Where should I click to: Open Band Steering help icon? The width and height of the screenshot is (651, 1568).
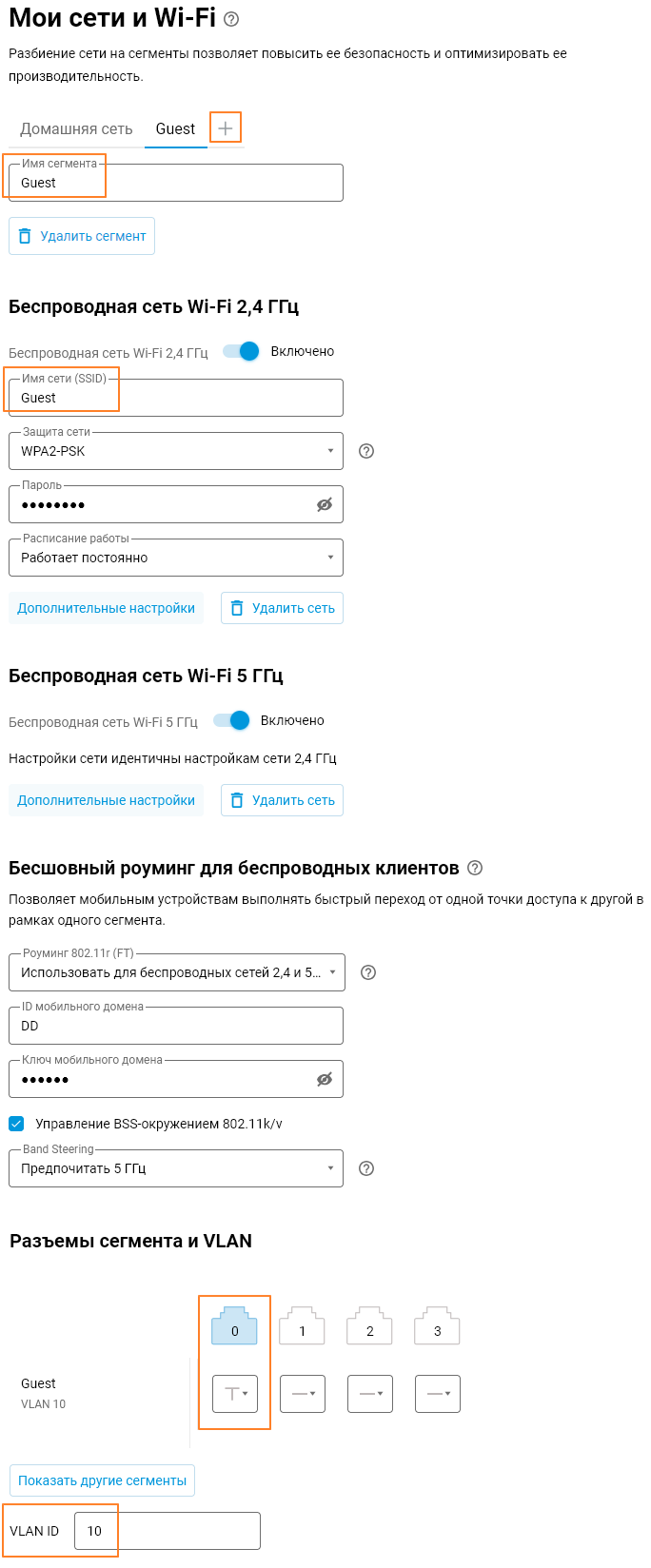click(x=366, y=1168)
